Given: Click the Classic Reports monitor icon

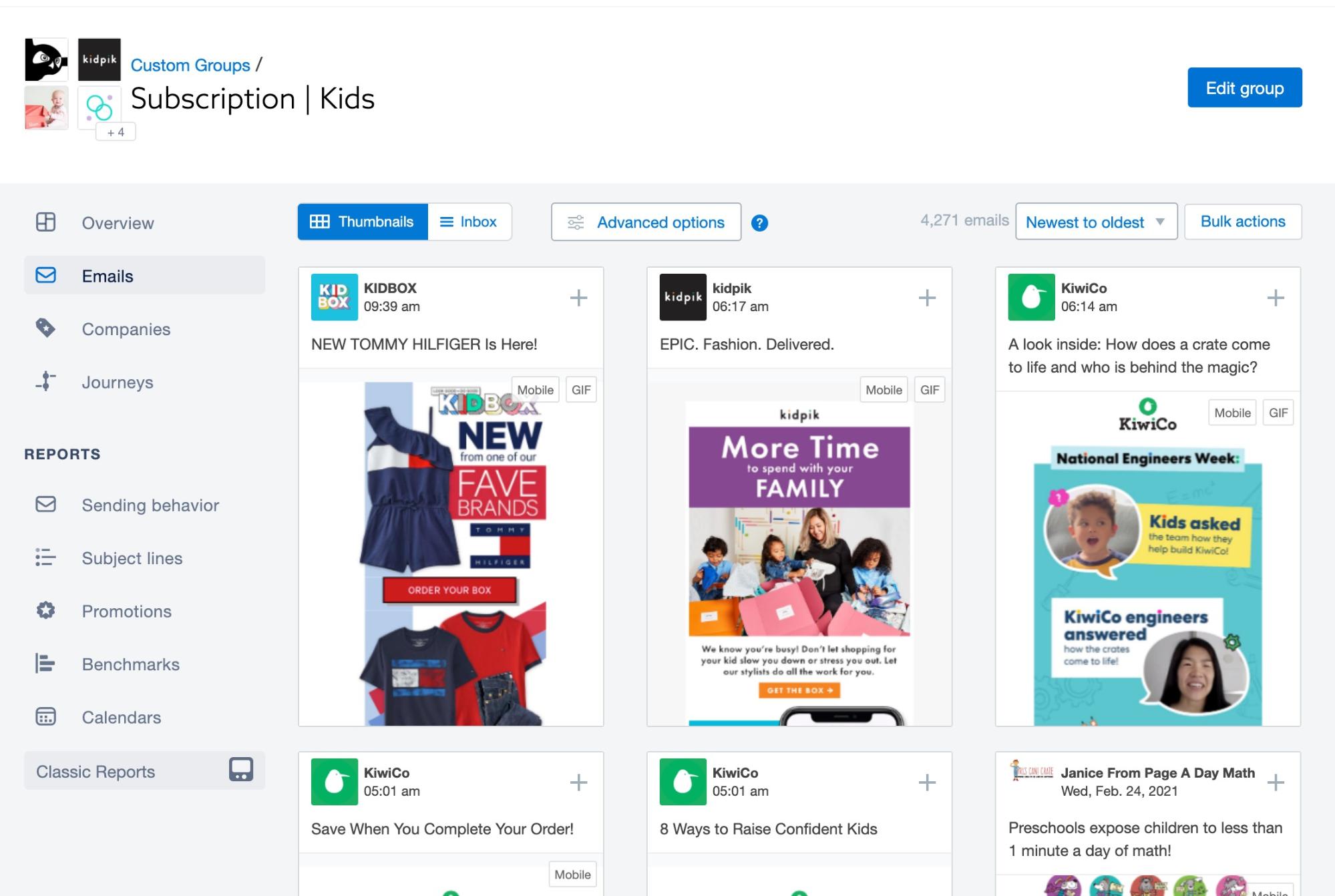Looking at the screenshot, I should click(241, 769).
